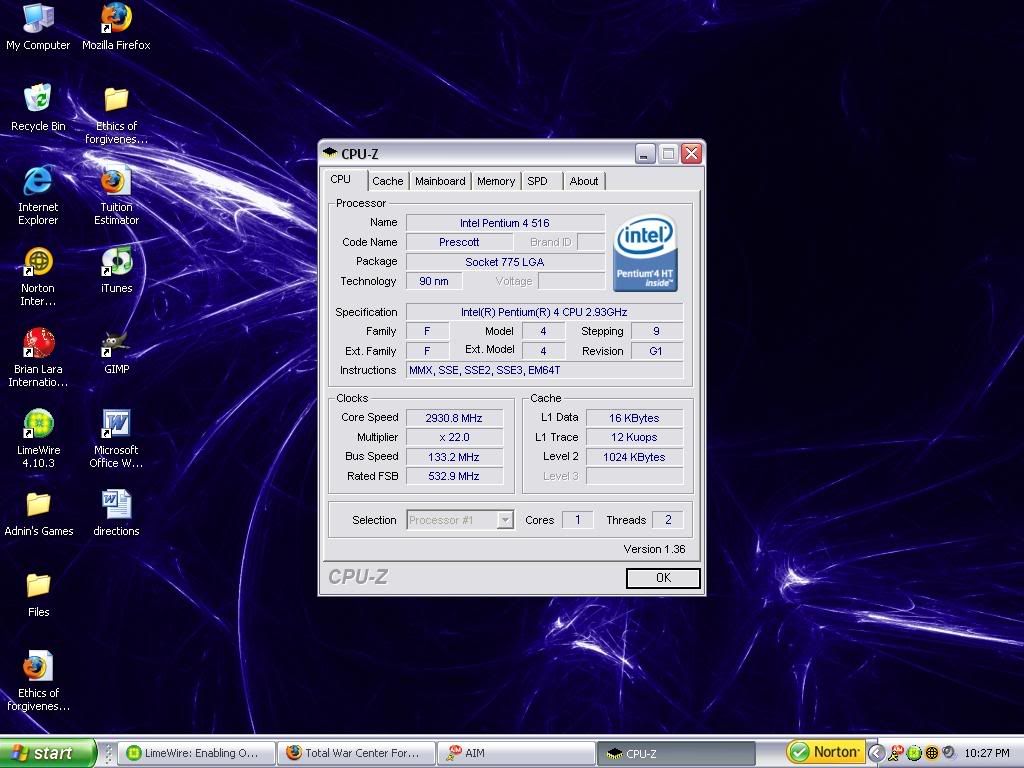Launch the LimeWire 4.10.3 shortcut
This screenshot has height=768, width=1024.
coord(38,425)
